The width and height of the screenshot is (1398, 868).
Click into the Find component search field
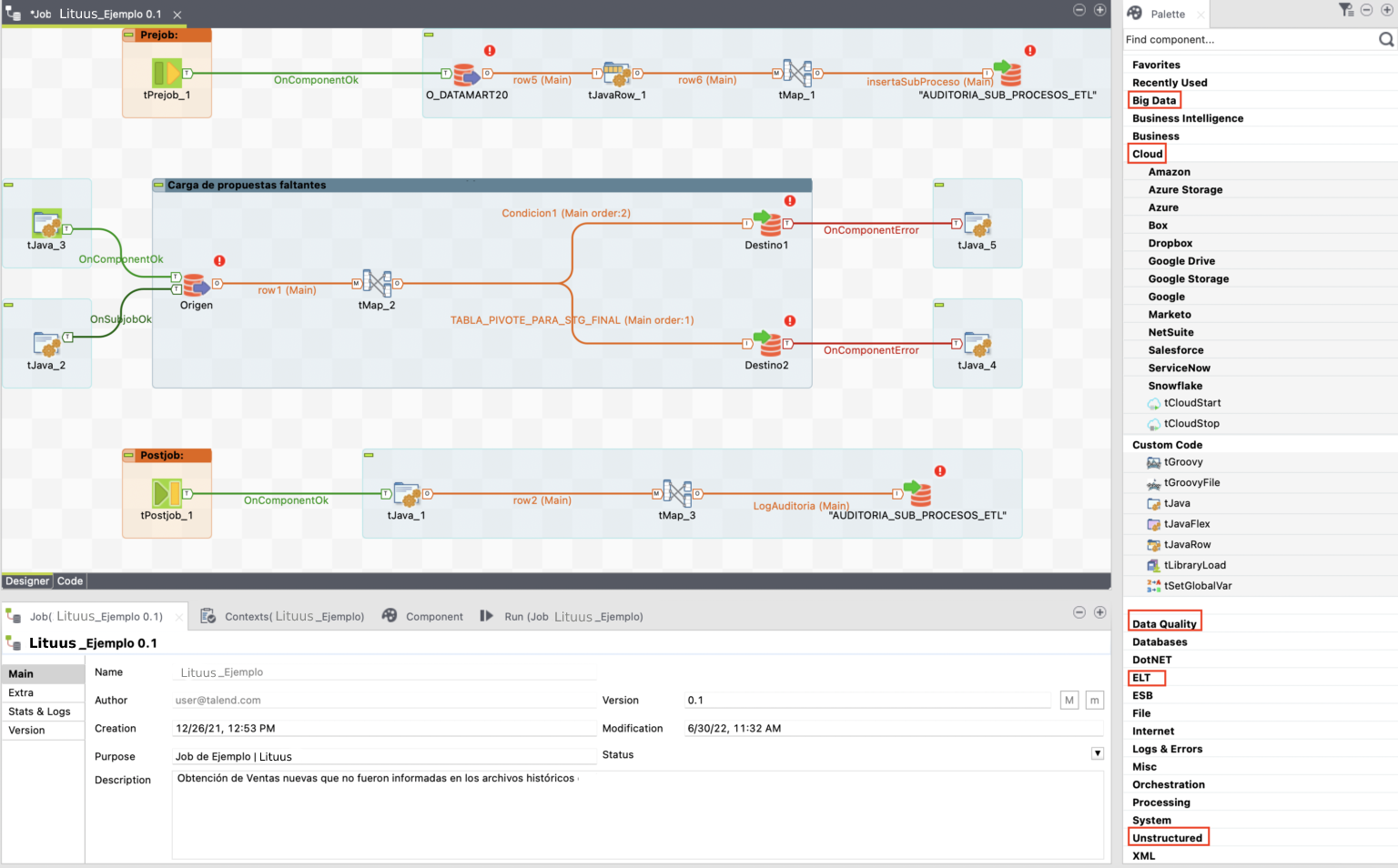tap(1251, 40)
